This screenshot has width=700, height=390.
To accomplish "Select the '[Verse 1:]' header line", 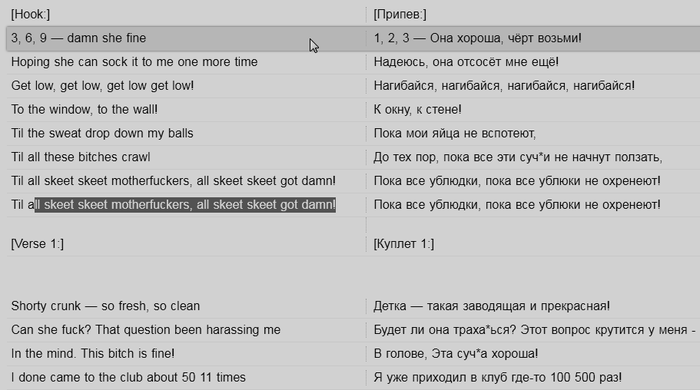I will click(x=38, y=244).
